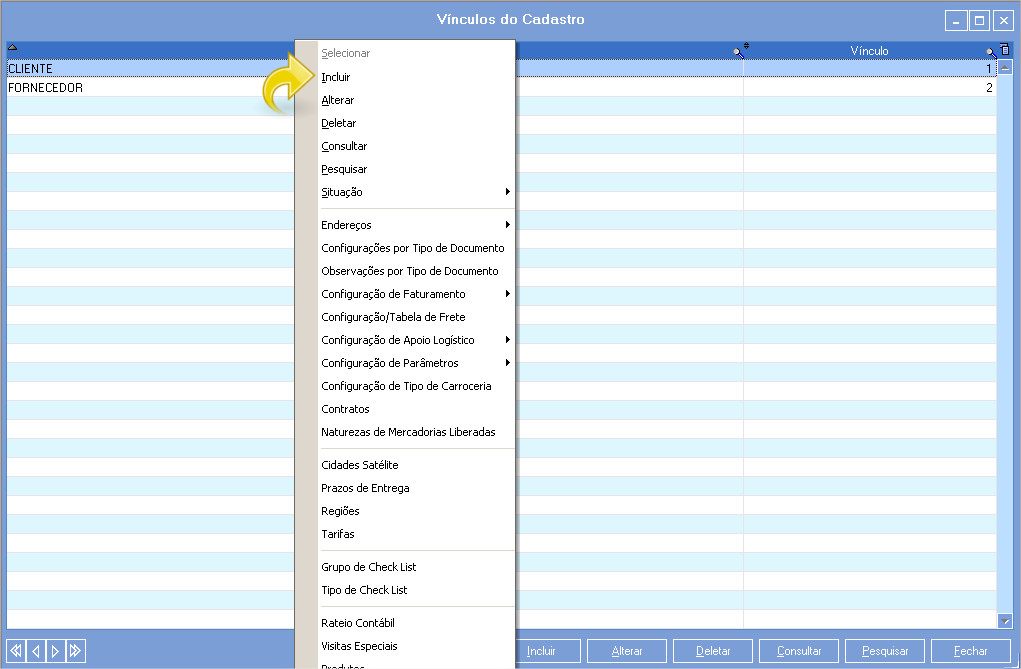Click the Alterar button in the bottom bar
This screenshot has width=1021, height=669.
tap(627, 651)
